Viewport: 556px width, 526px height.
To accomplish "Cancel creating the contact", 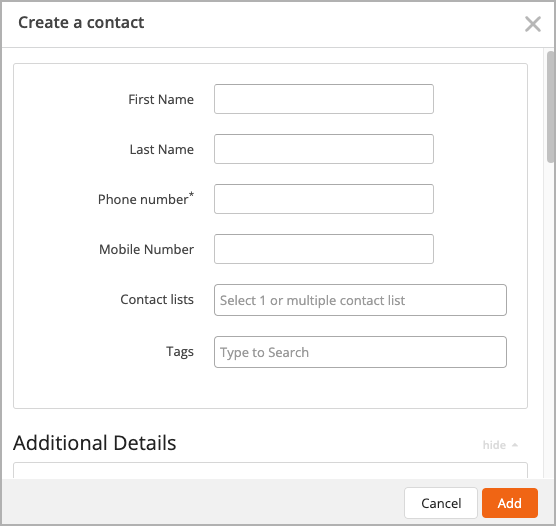I will click(441, 503).
